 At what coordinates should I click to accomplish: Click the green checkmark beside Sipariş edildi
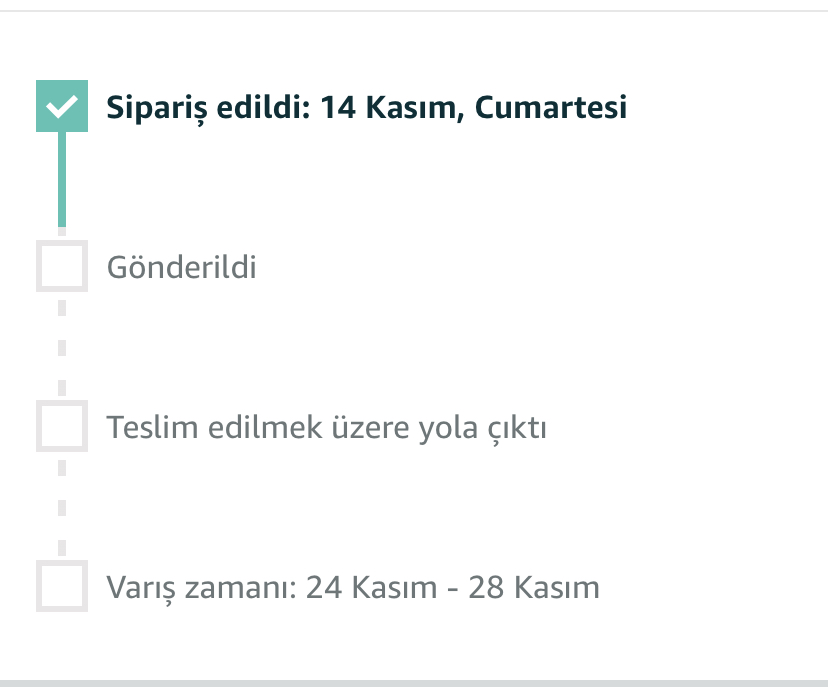point(62,106)
